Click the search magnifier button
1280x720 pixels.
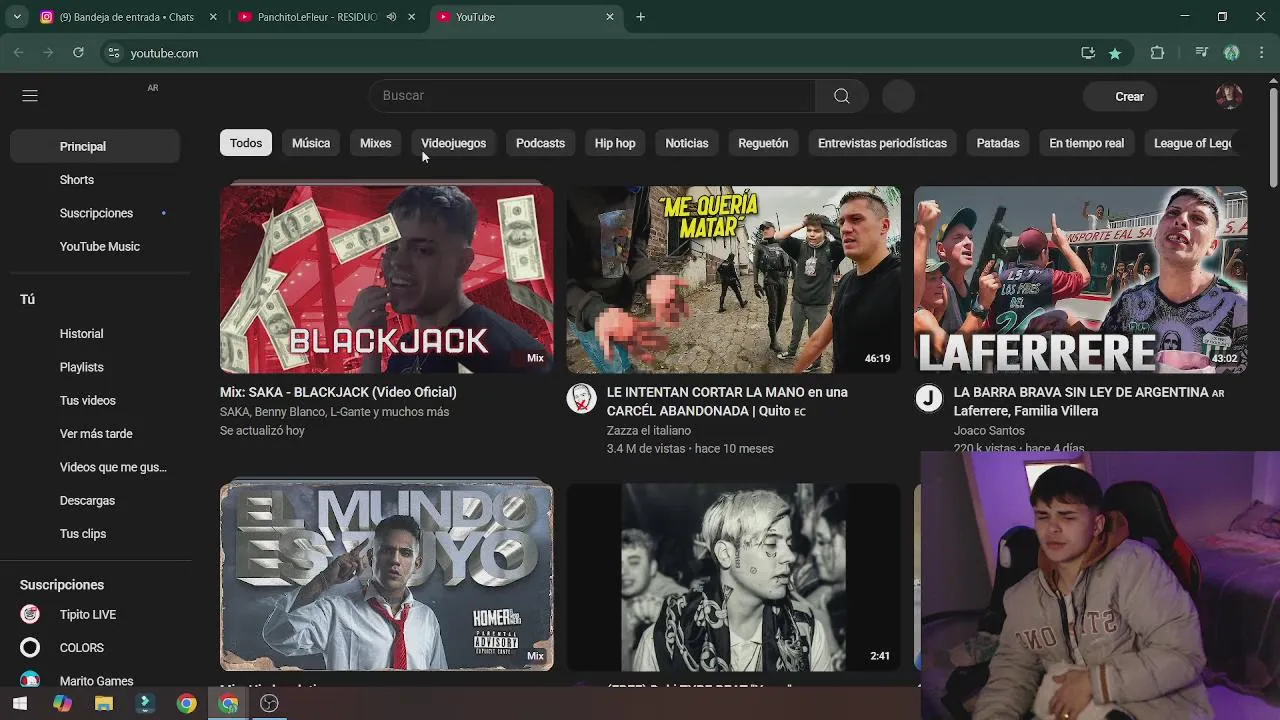tap(841, 96)
